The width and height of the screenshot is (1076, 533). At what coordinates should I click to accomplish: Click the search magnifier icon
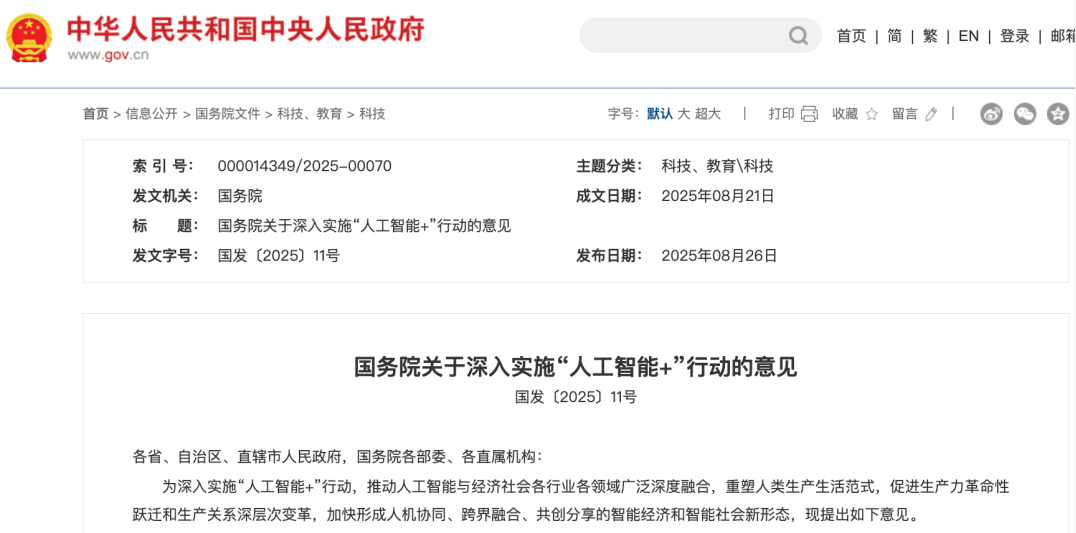tap(798, 36)
